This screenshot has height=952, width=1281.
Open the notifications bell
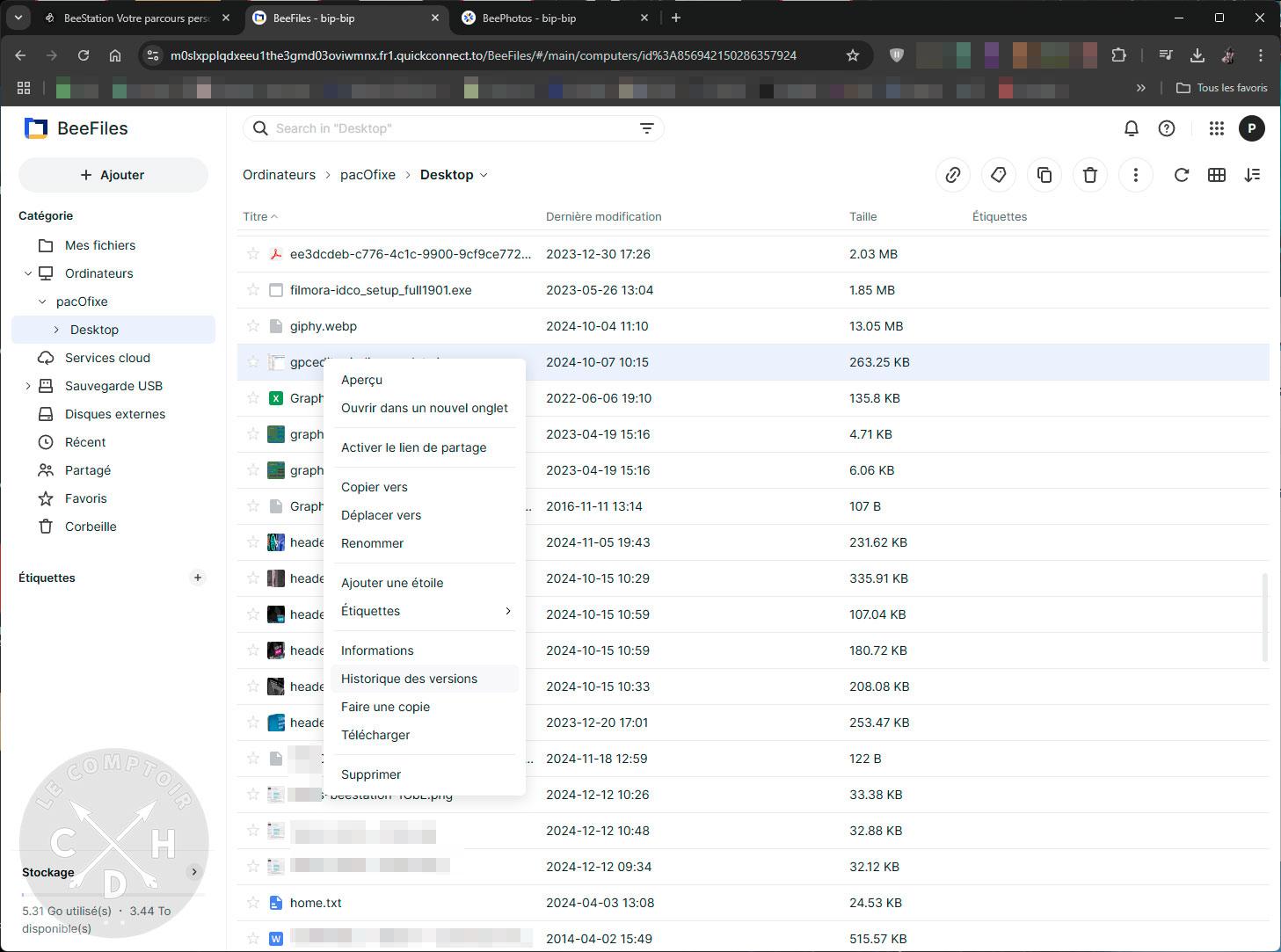pyautogui.click(x=1132, y=128)
